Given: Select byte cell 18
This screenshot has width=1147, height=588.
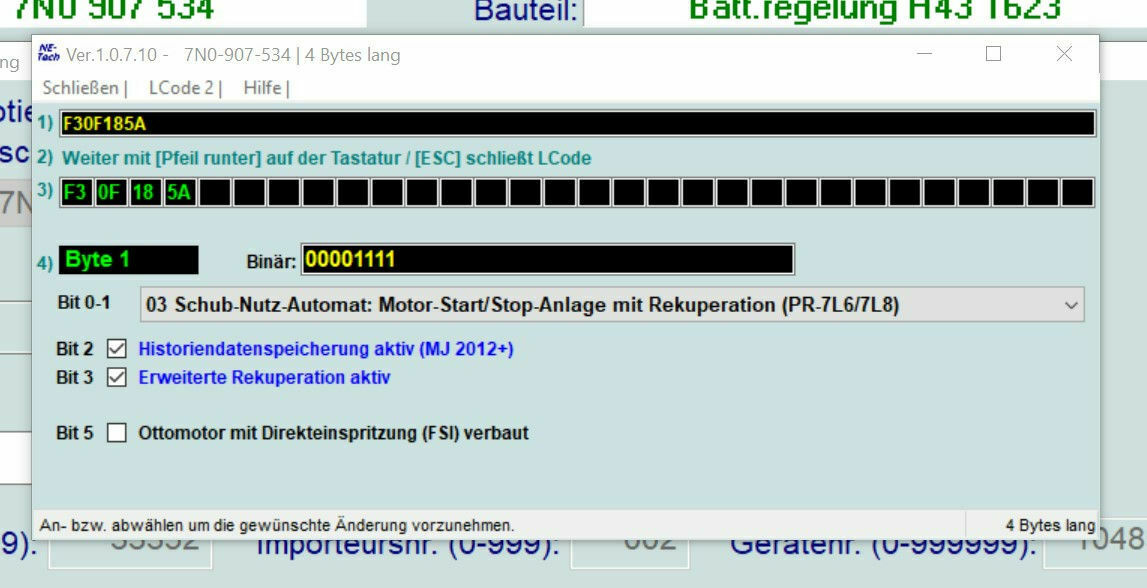Looking at the screenshot, I should (145, 192).
